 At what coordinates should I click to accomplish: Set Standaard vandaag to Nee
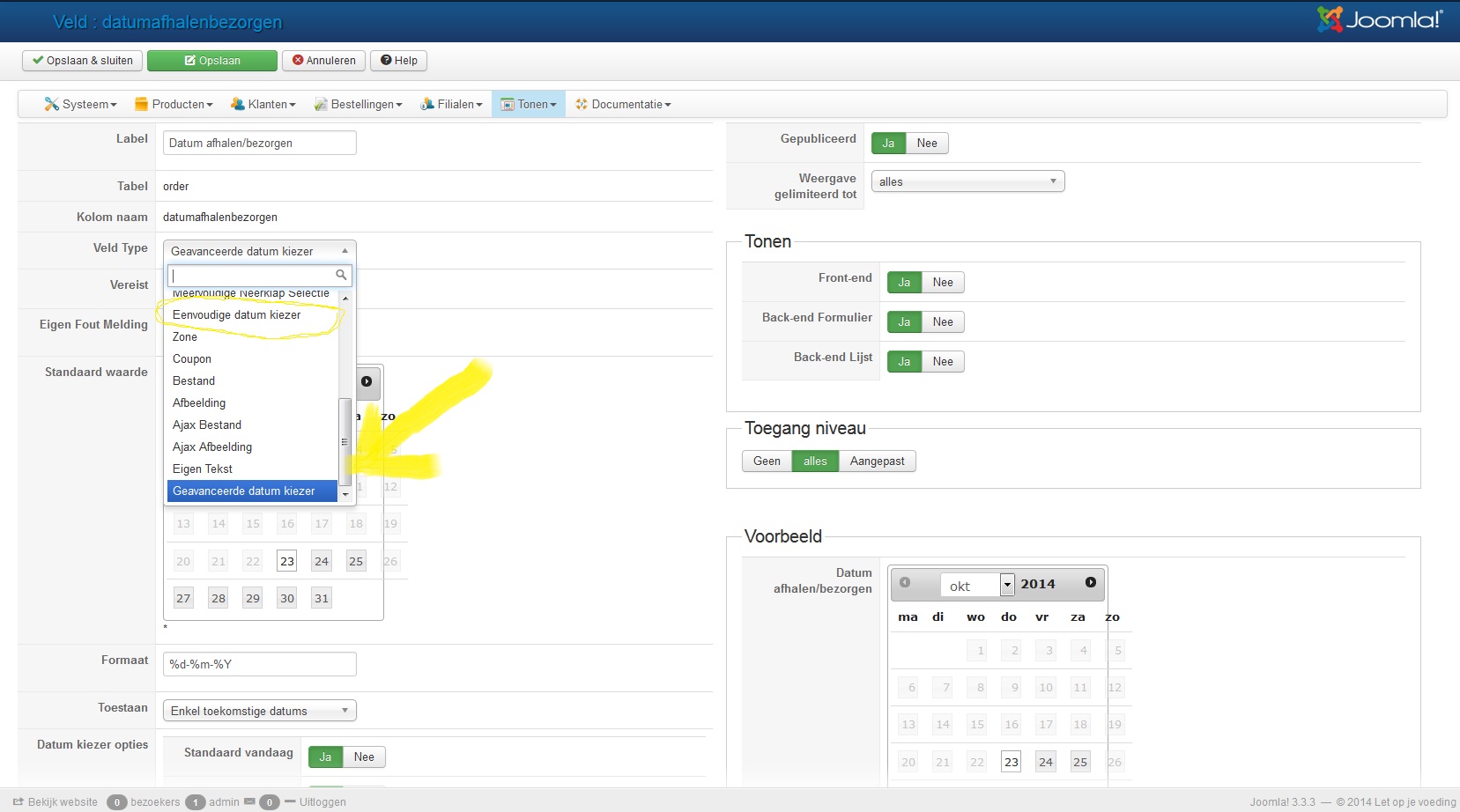coord(364,757)
